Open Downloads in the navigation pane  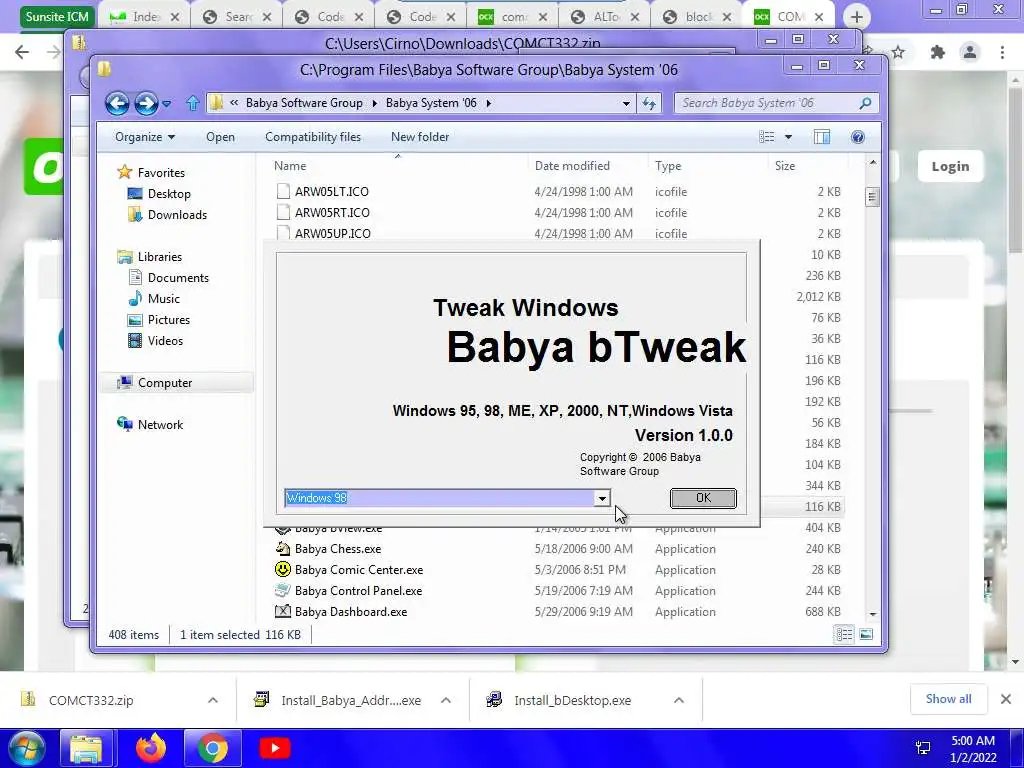(177, 215)
